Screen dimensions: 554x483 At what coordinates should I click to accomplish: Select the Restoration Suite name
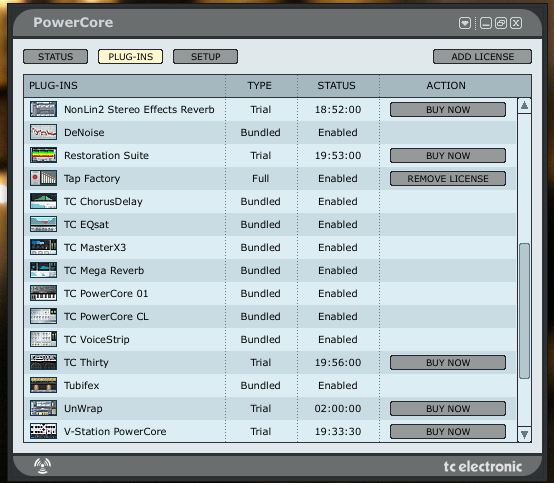tap(106, 155)
